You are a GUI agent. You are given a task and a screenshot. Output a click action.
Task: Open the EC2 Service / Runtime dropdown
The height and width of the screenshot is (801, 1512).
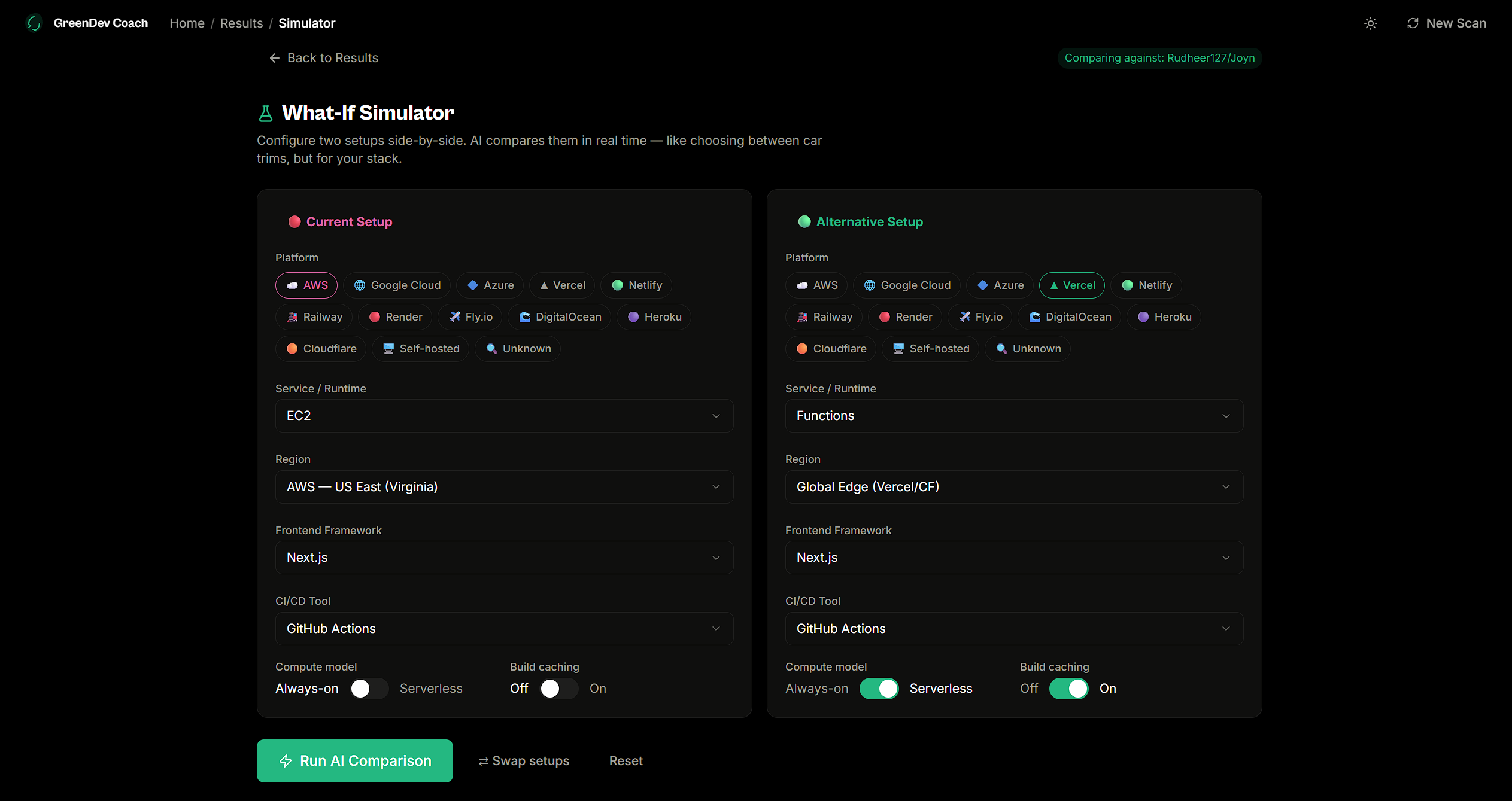click(x=504, y=416)
